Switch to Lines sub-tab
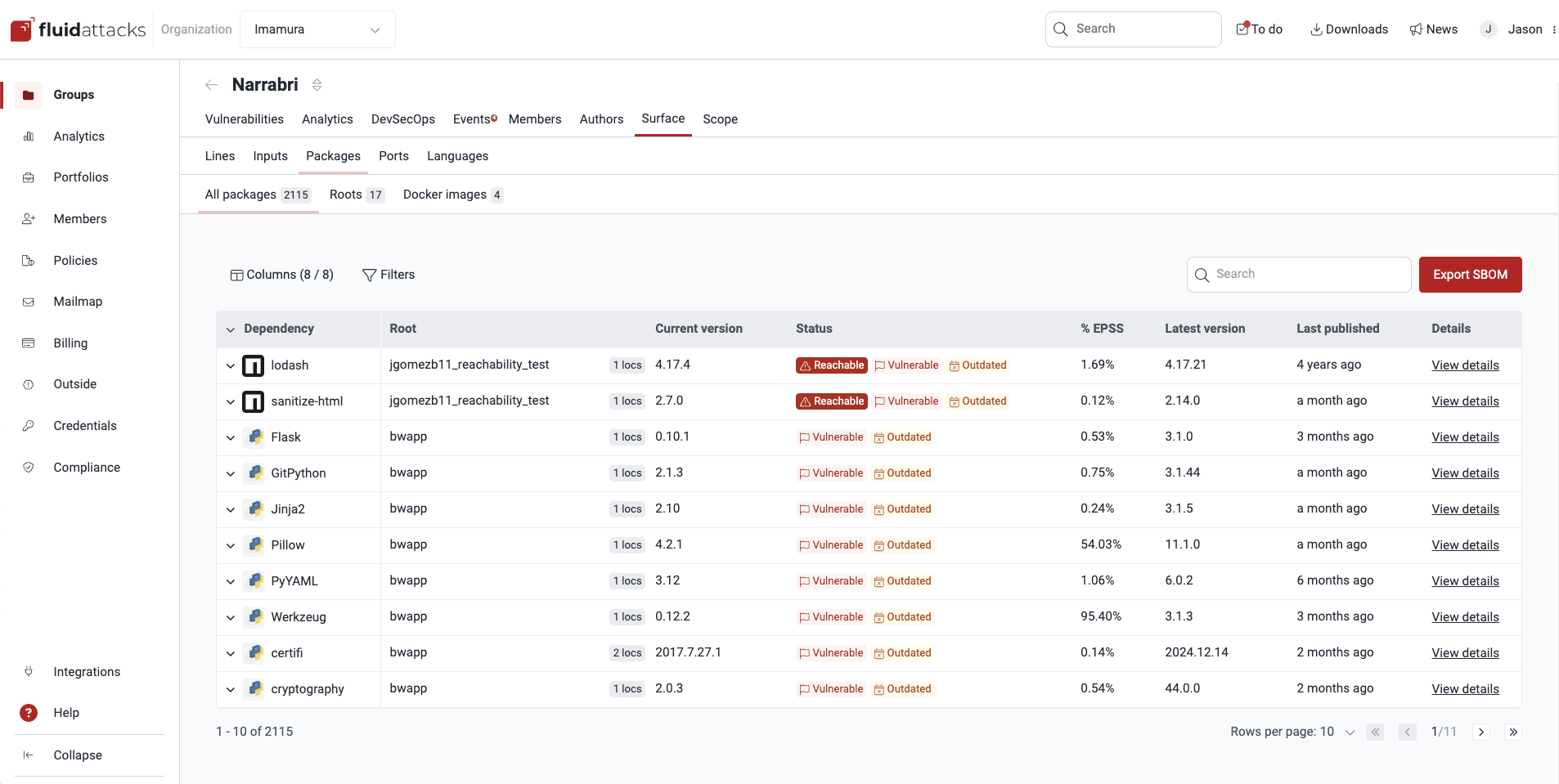The height and width of the screenshot is (784, 1559). point(220,156)
